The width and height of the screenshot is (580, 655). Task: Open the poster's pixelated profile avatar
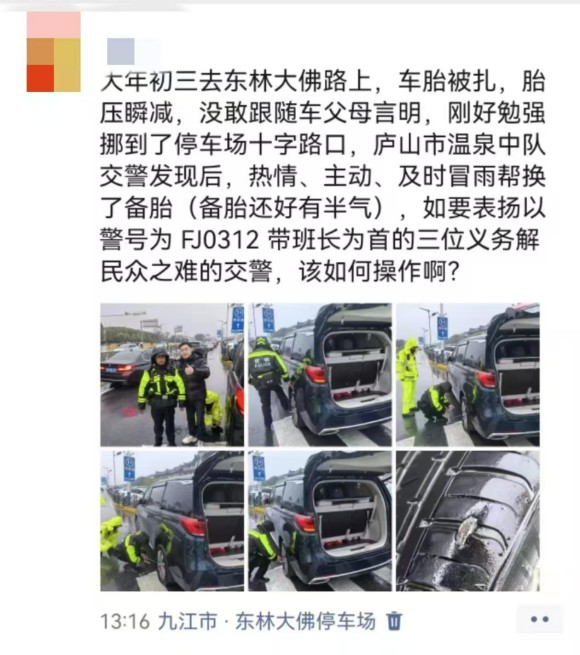(53, 52)
